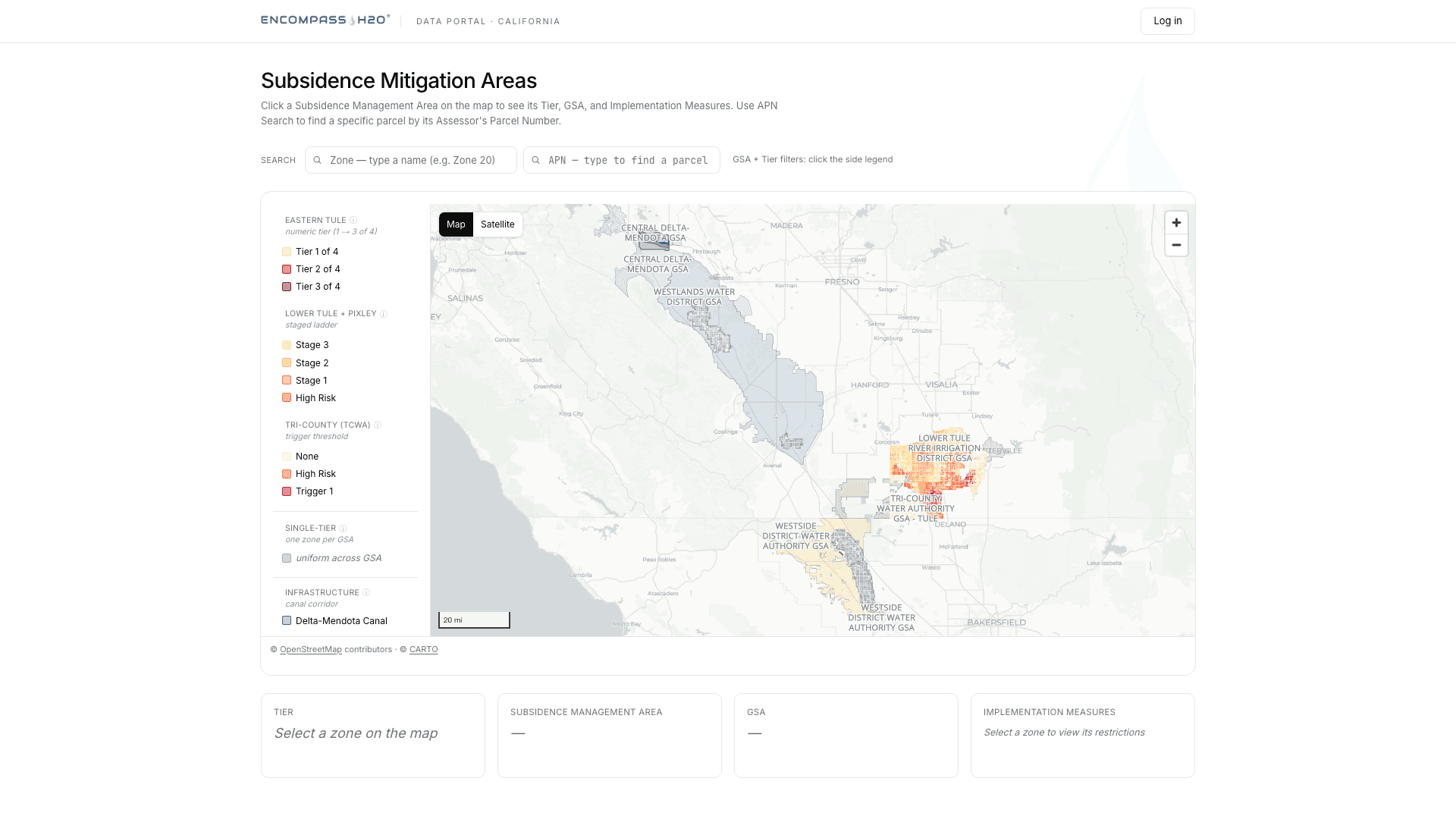Filter Tri-County None legend entry
Viewport: 1456px width, 819px height.
[300, 457]
